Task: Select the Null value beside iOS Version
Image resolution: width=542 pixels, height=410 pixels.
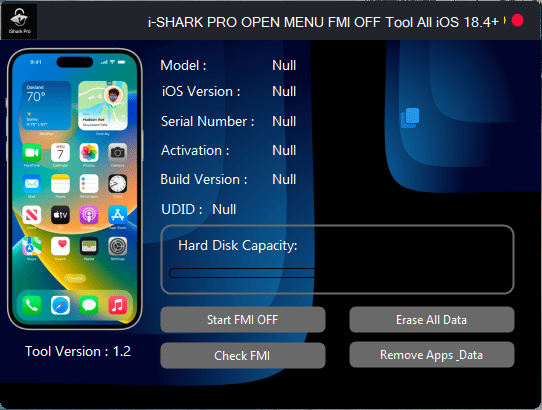Action: pyautogui.click(x=284, y=92)
